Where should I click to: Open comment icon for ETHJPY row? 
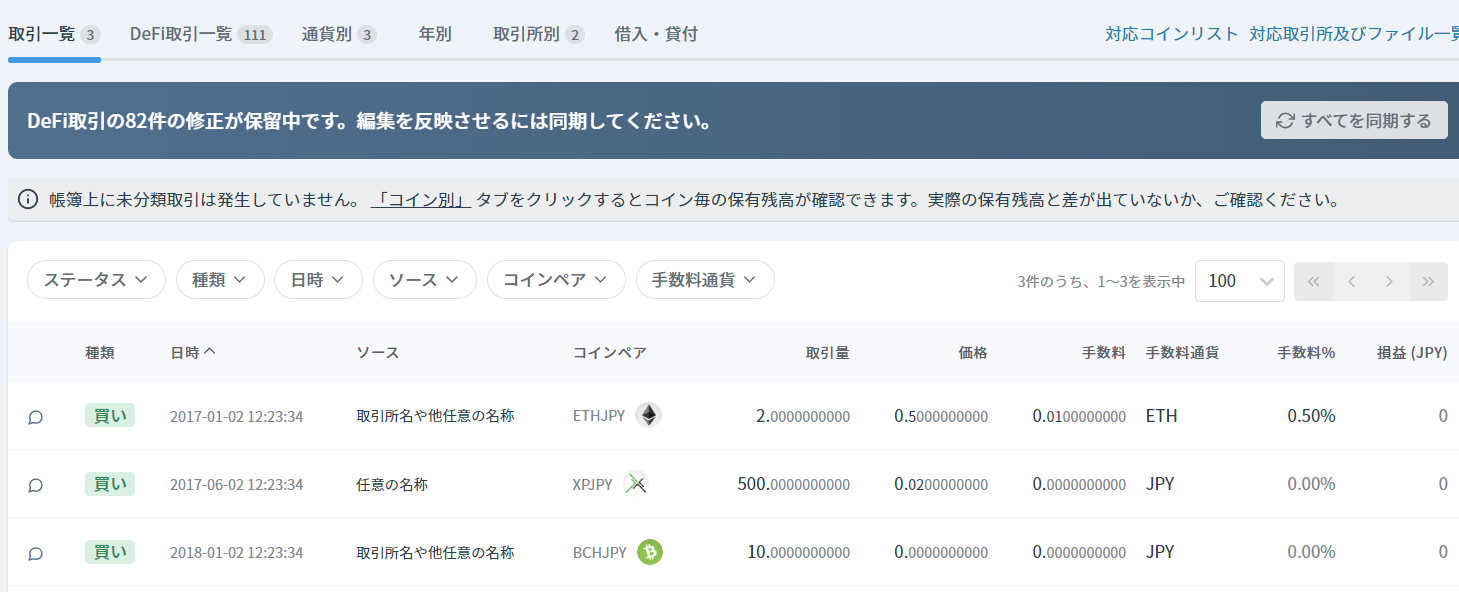coord(35,417)
